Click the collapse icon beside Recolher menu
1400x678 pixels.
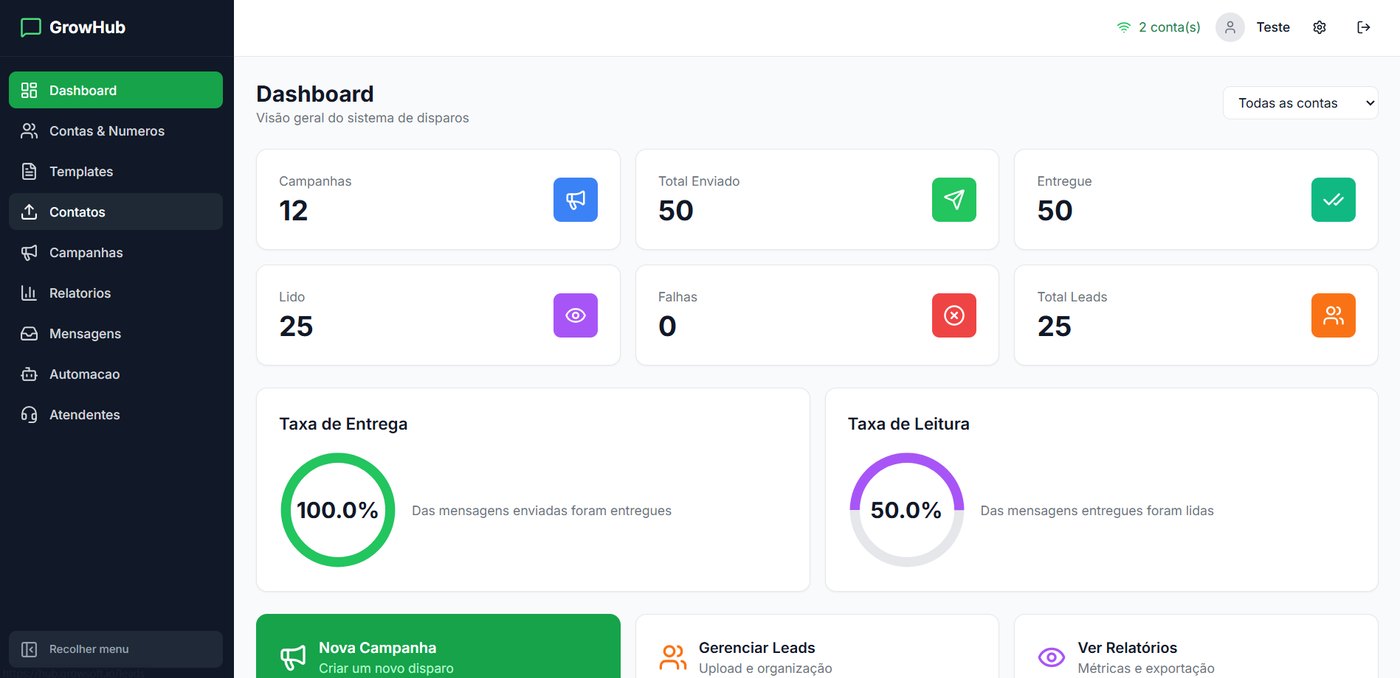coord(29,649)
